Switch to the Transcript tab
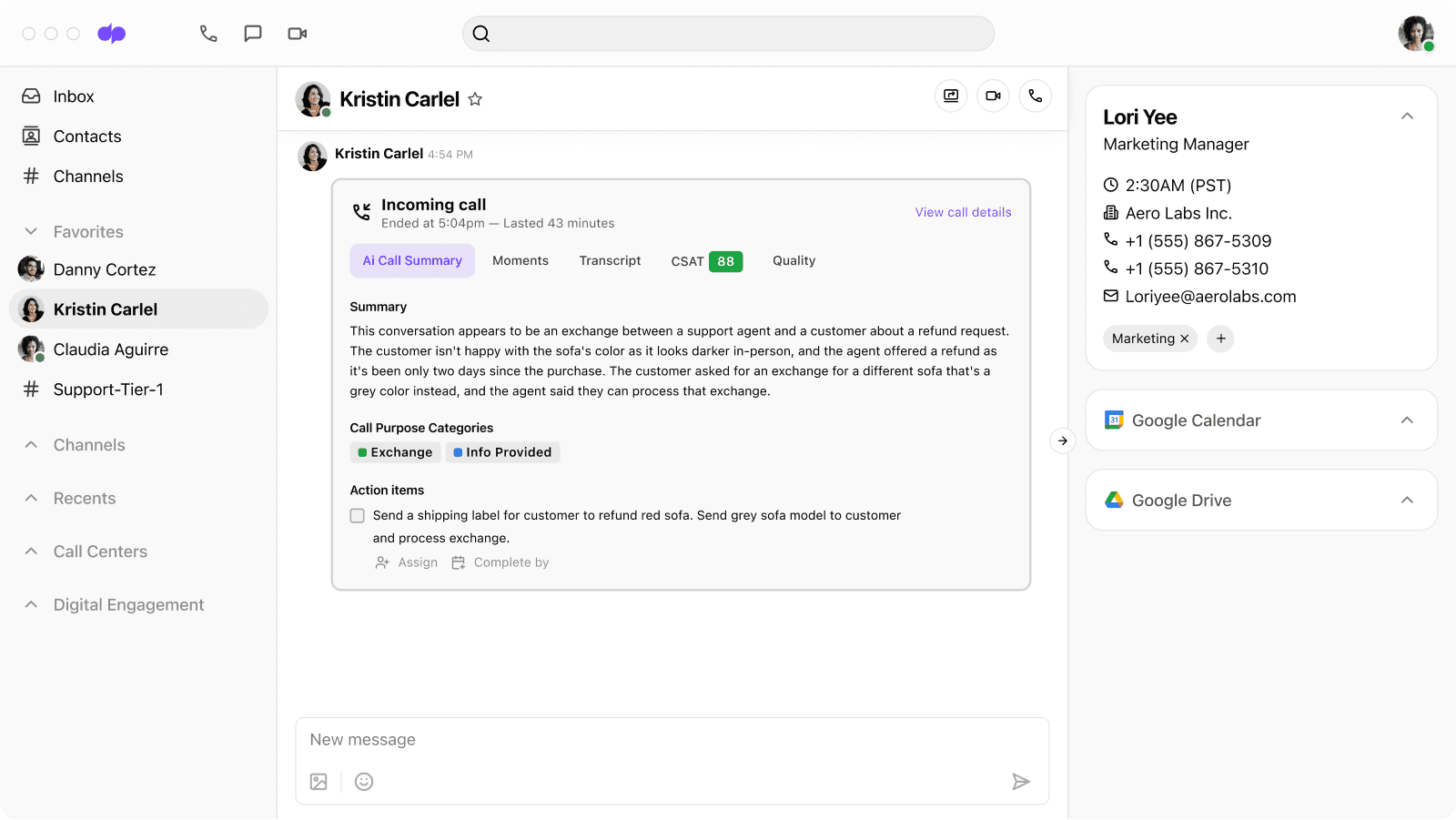 click(x=610, y=261)
